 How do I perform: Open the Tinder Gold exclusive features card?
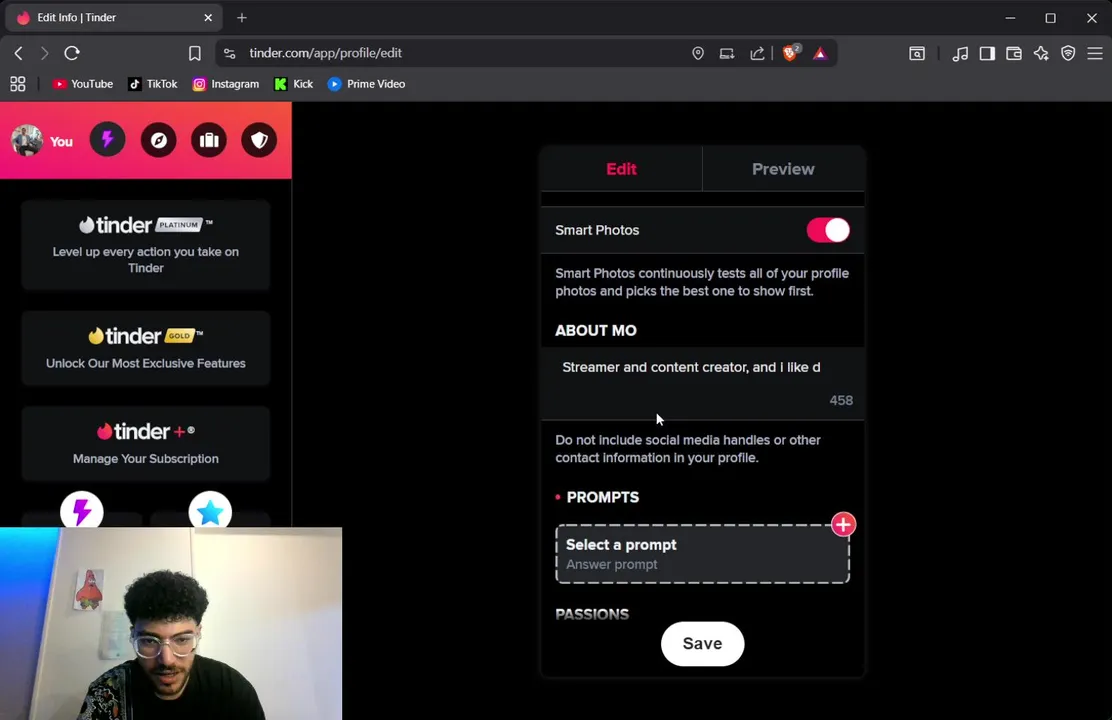[x=145, y=348]
